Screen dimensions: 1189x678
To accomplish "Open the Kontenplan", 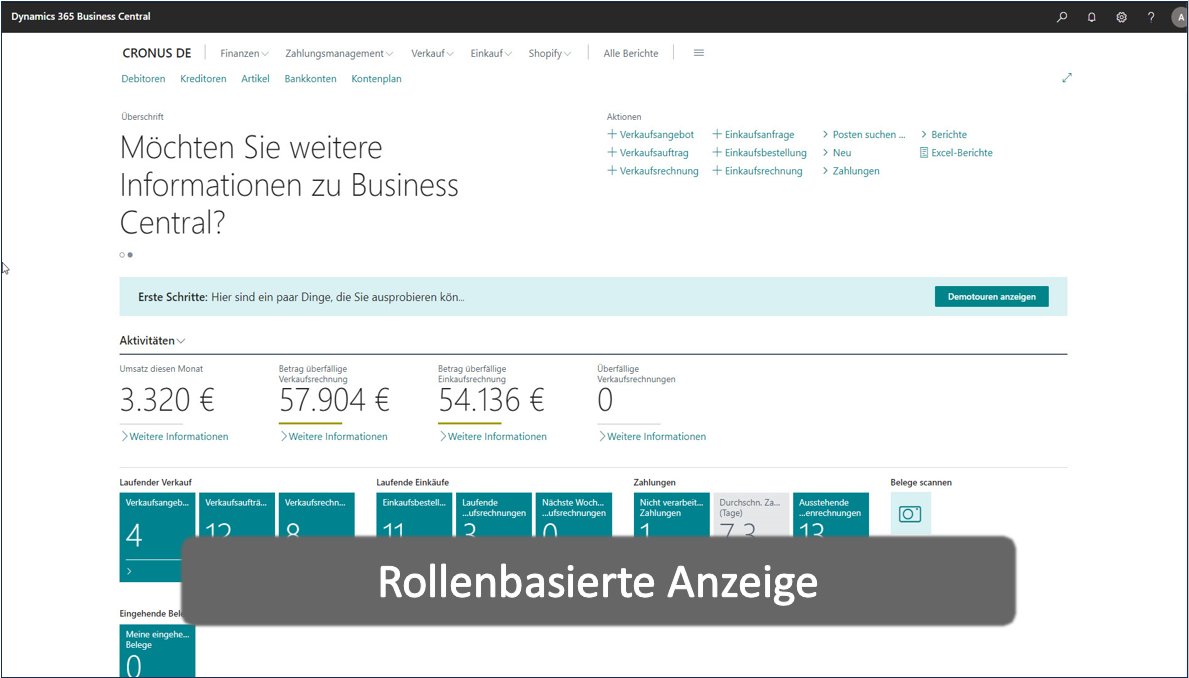I will point(376,79).
